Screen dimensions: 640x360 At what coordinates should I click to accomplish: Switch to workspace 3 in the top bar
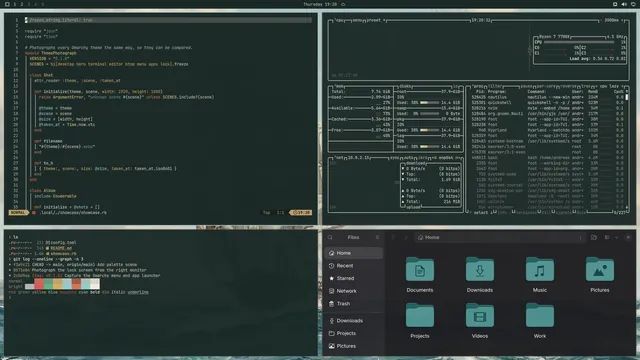pos(29,4)
